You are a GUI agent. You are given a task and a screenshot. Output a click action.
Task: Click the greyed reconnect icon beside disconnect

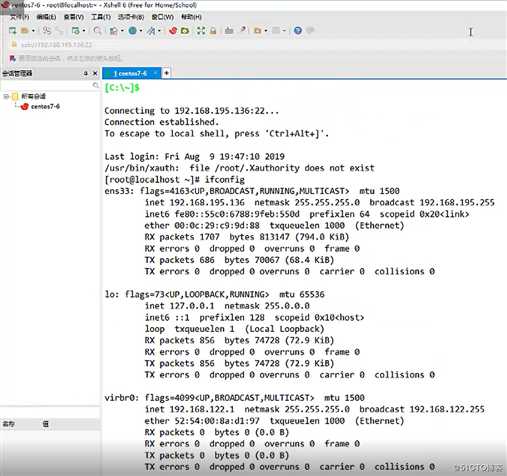[x=59, y=31]
